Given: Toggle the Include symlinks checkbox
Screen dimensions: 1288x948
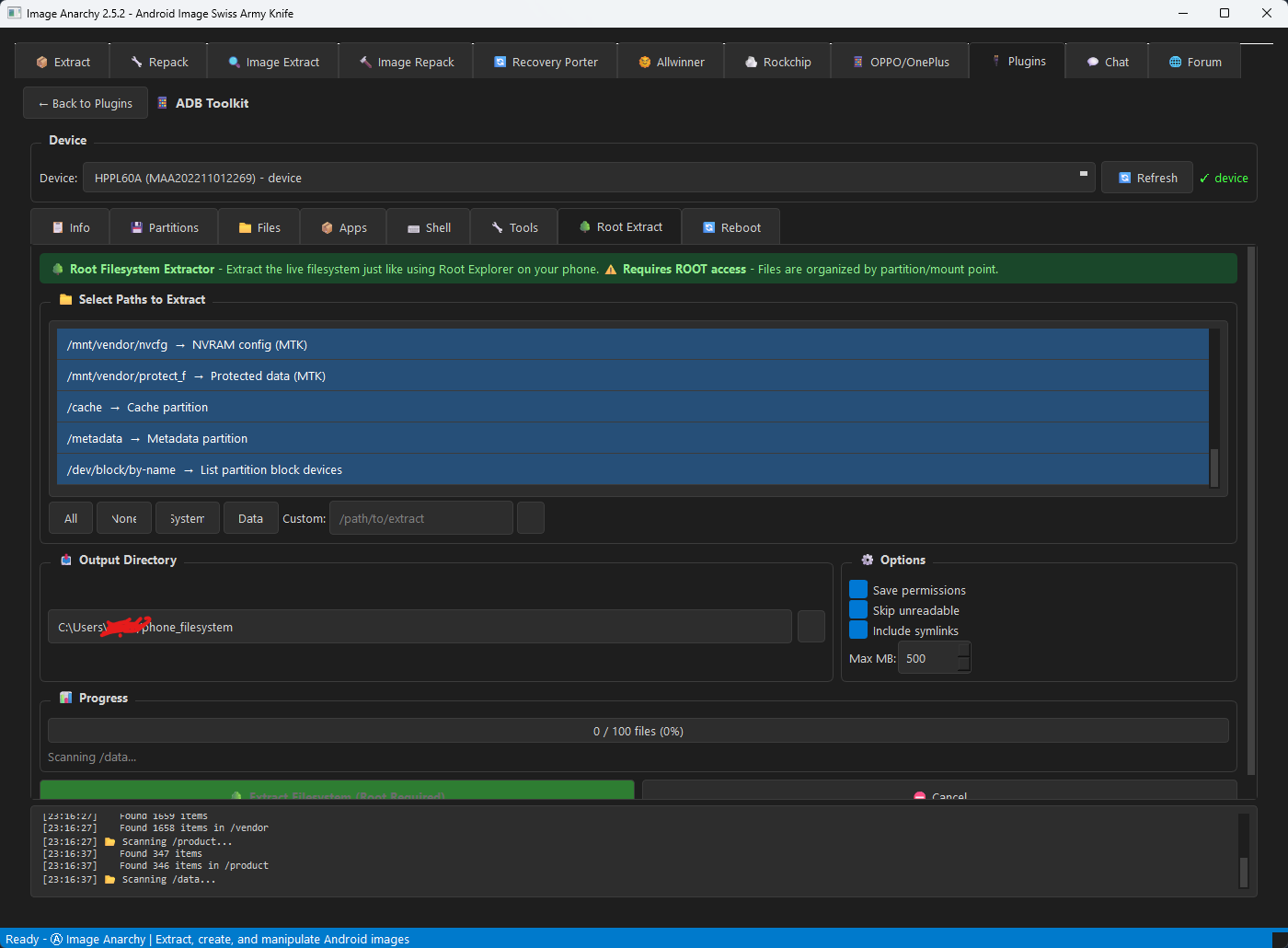Looking at the screenshot, I should (x=857, y=630).
